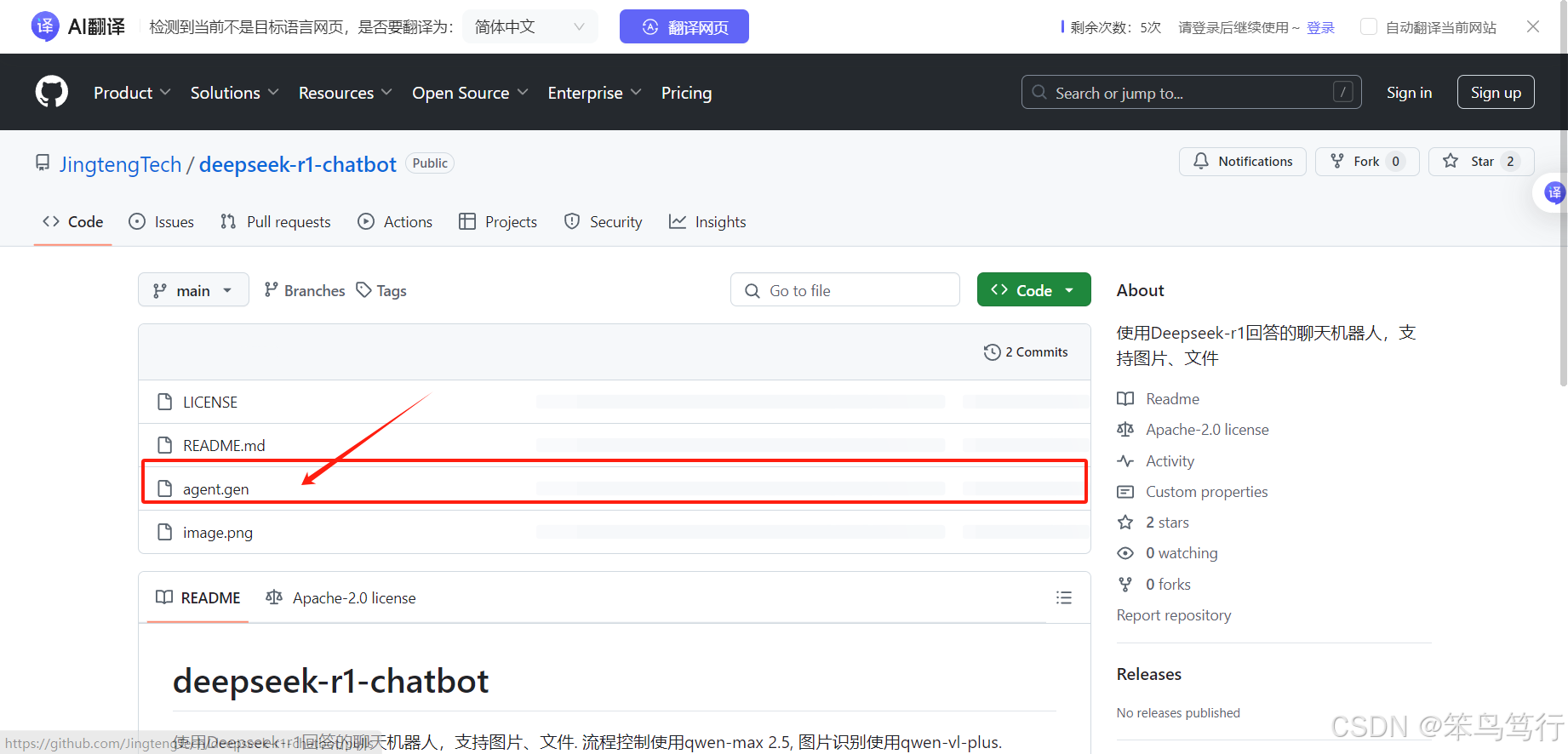Click the 翻译网页 translate button
The width and height of the screenshot is (1568, 754).
(x=684, y=26)
